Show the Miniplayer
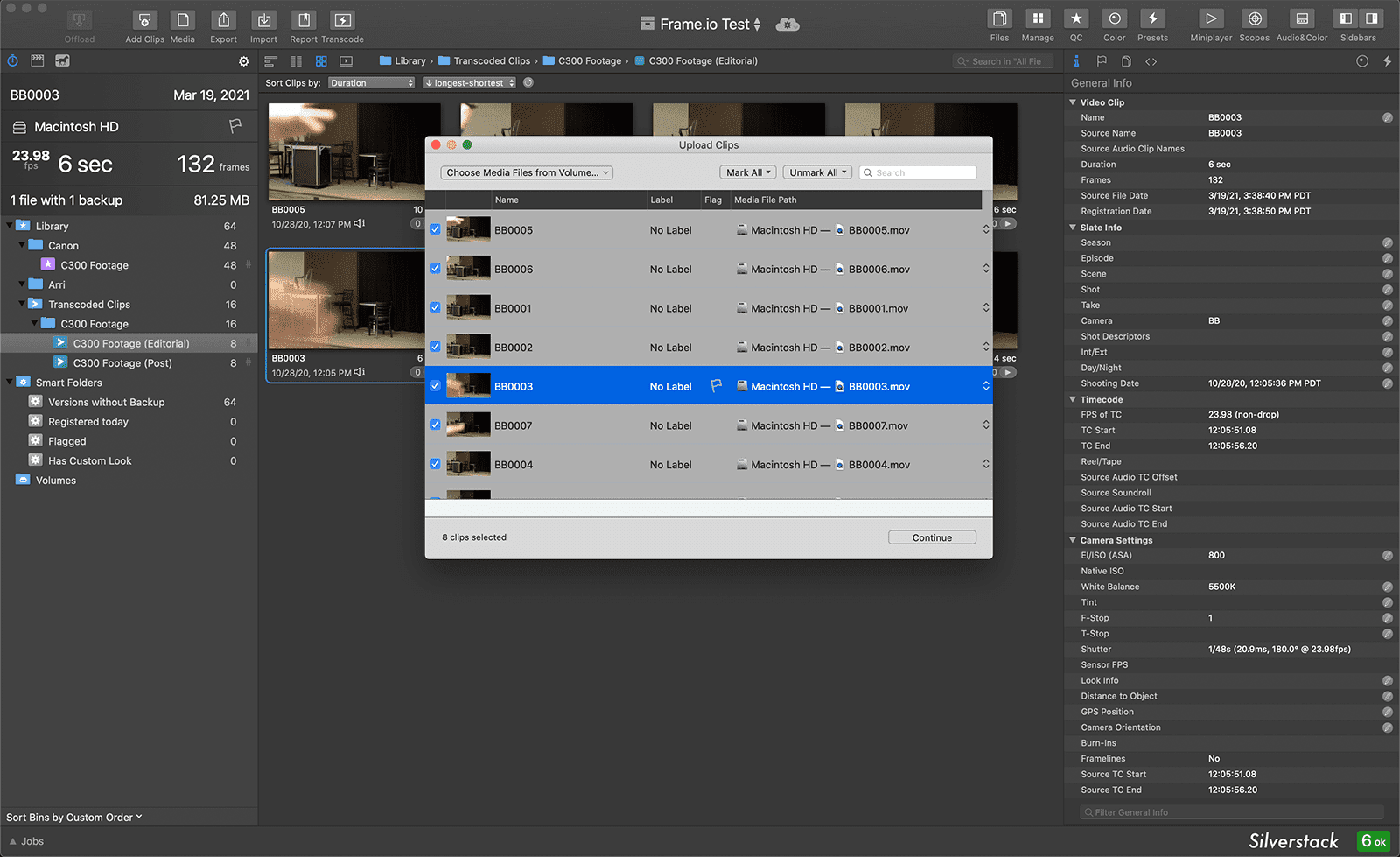Image resolution: width=1400 pixels, height=857 pixels. tap(1210, 19)
